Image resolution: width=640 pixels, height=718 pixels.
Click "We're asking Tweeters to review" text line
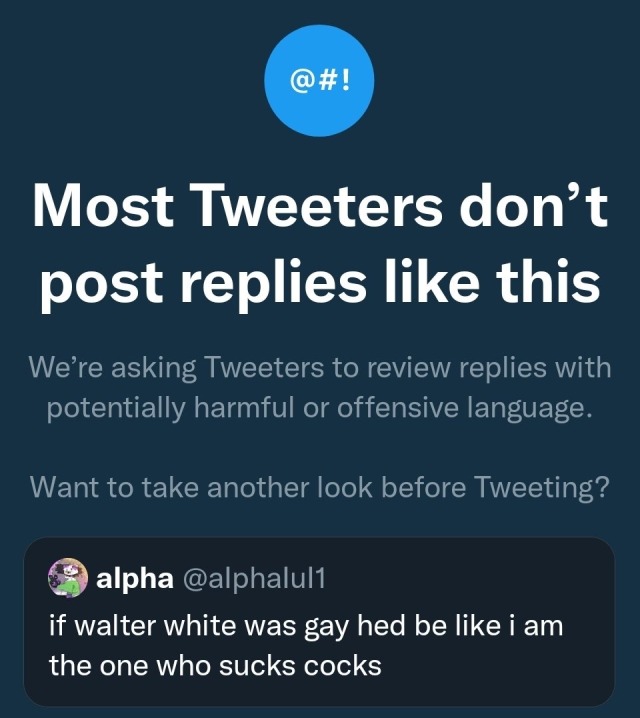pyautogui.click(x=320, y=368)
